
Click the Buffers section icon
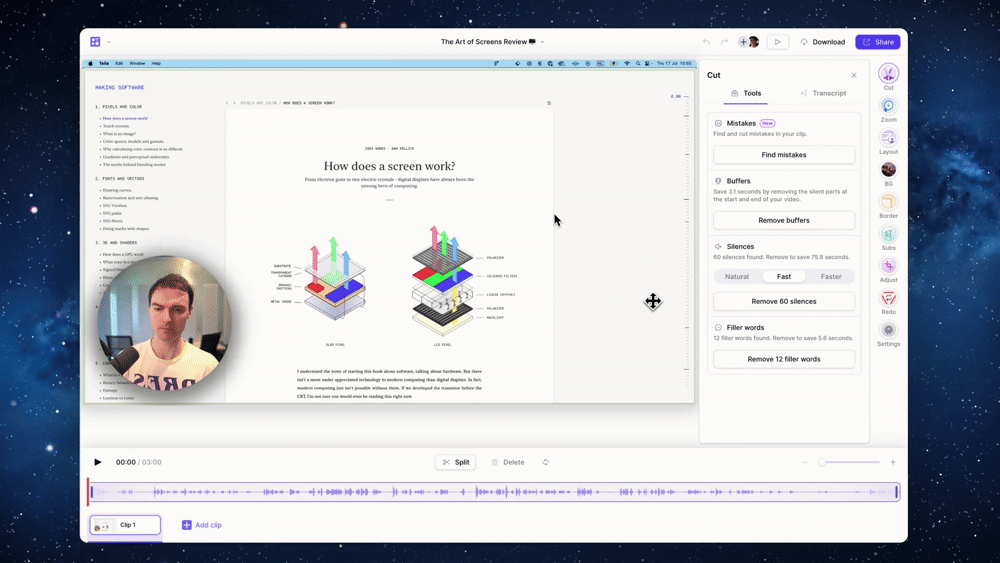[x=718, y=181]
